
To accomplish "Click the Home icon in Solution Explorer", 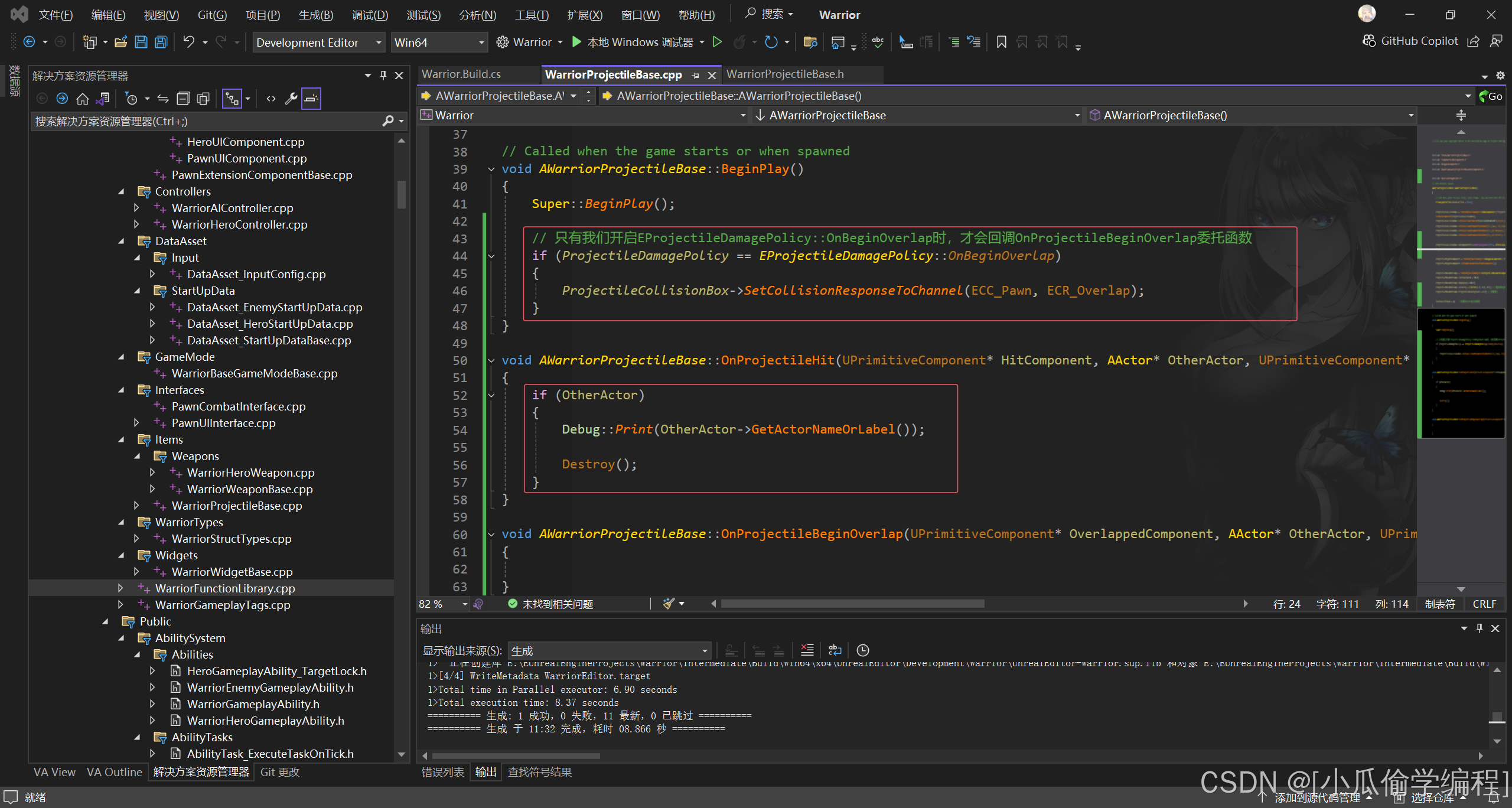I will [83, 99].
